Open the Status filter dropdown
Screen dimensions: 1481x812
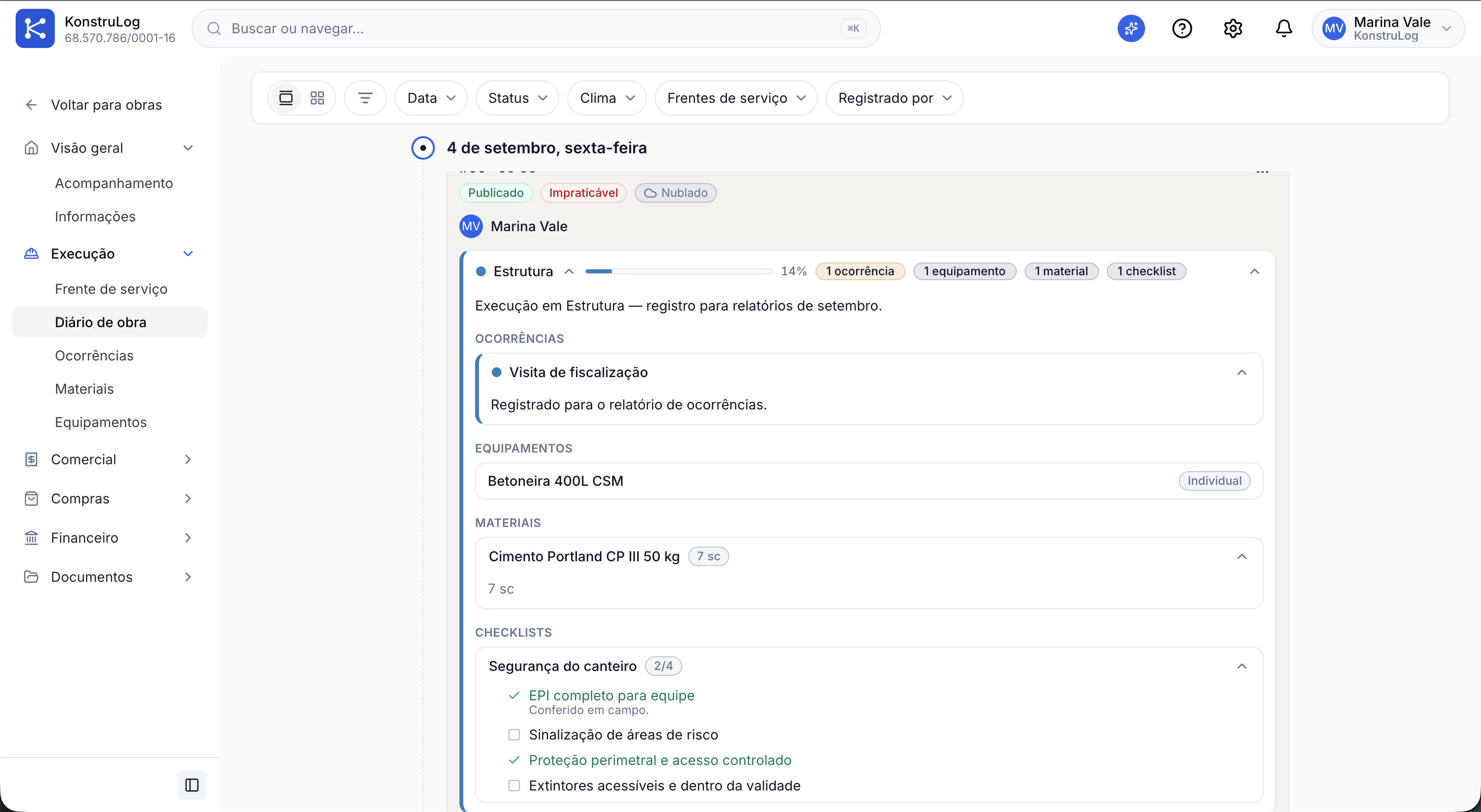tap(518, 98)
